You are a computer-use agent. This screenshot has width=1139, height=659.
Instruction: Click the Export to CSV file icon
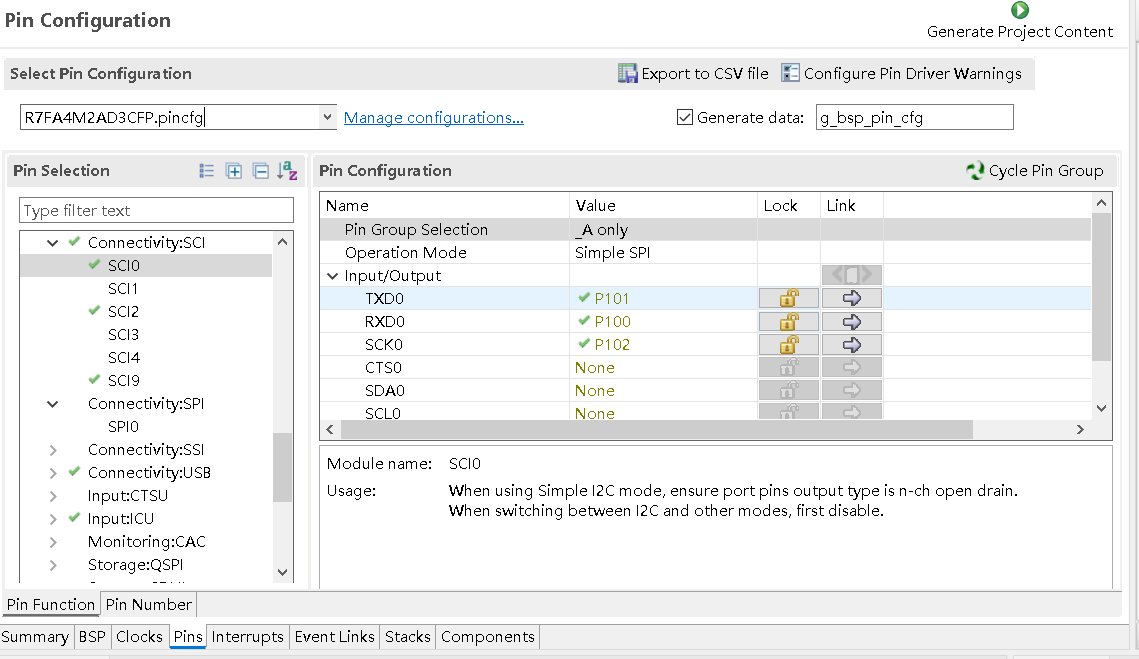click(x=628, y=73)
